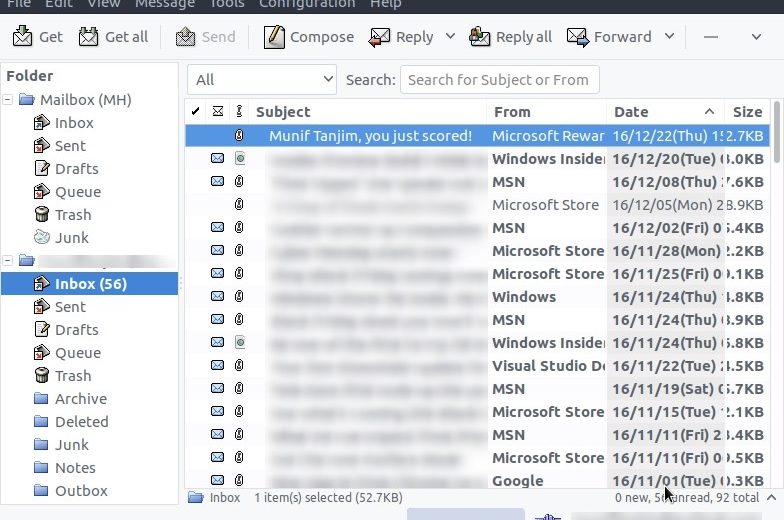Image resolution: width=784 pixels, height=520 pixels.
Task: Expand the Reply options dropdown arrow
Action: 450,36
